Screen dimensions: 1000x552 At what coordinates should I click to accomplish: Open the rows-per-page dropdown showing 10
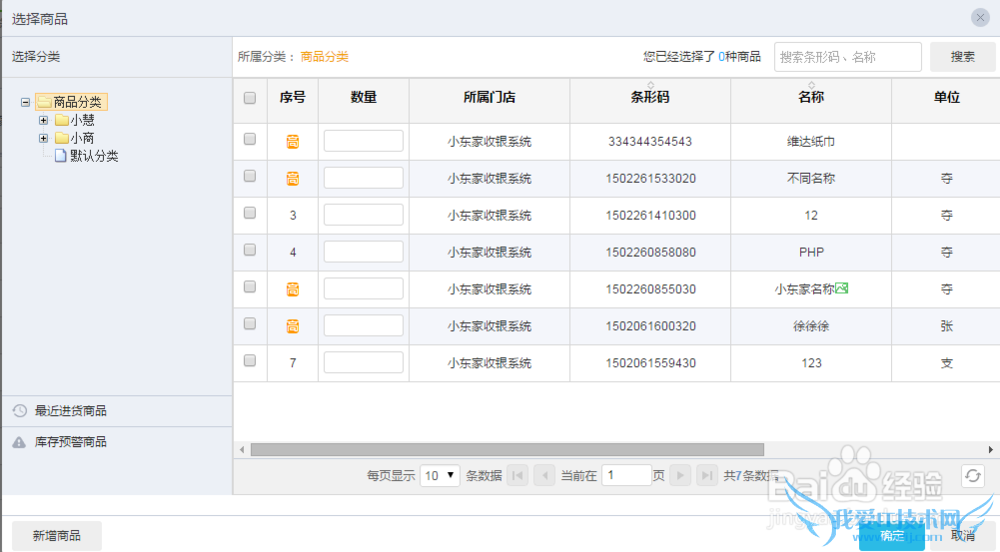click(440, 476)
